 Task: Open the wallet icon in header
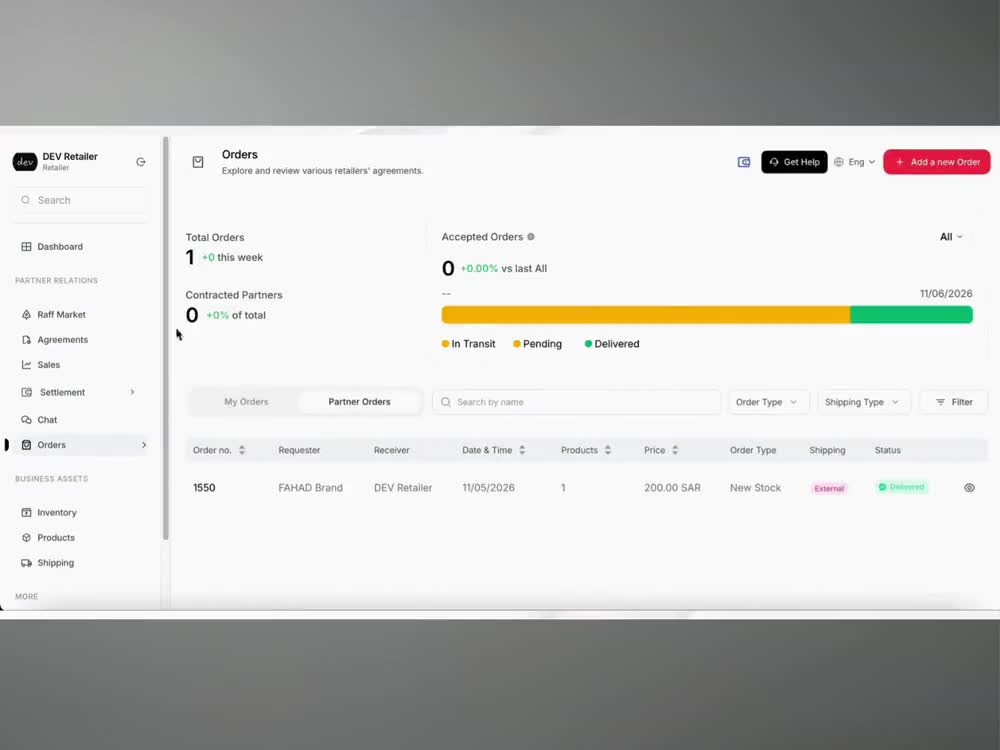point(744,162)
